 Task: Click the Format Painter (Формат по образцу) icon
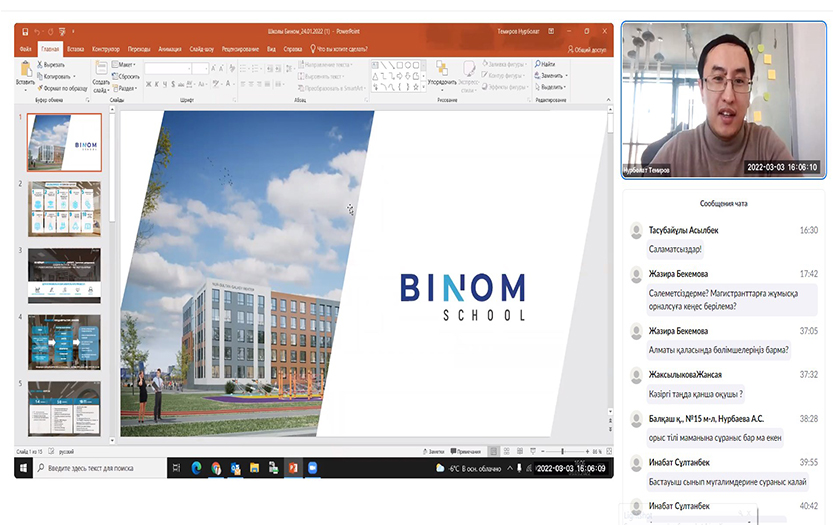[40, 88]
